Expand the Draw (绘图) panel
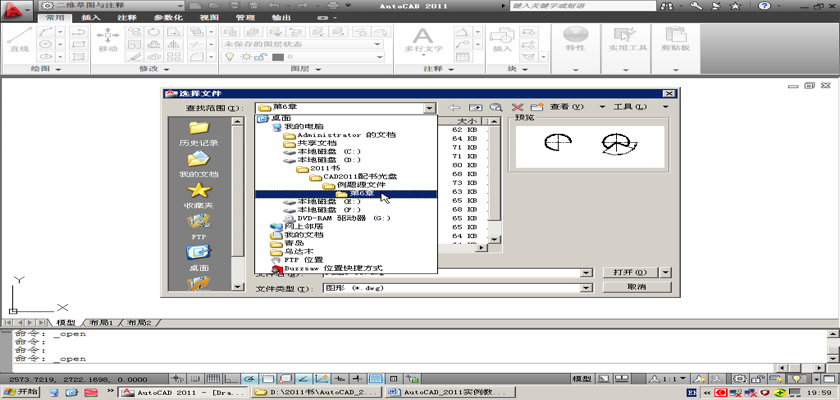840x400 pixels. pos(46,69)
